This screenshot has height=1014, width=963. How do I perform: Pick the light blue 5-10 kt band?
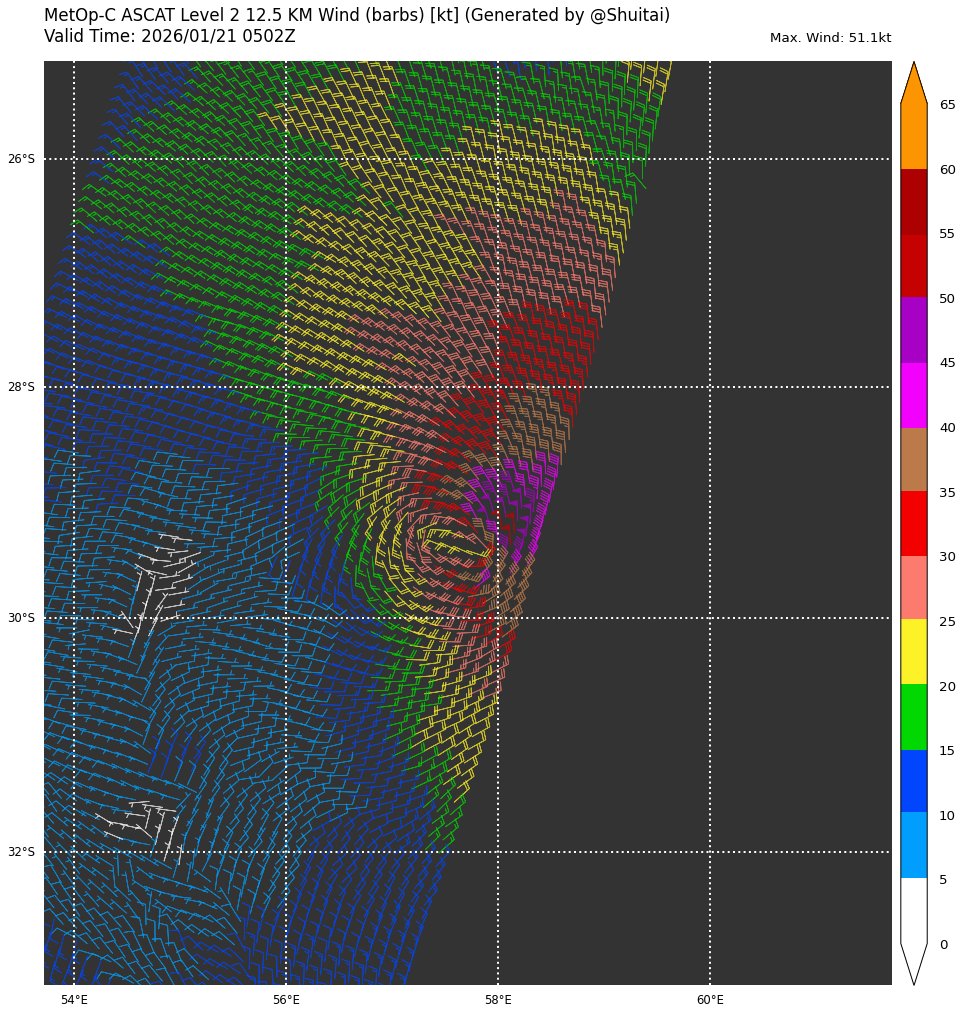pos(913,845)
